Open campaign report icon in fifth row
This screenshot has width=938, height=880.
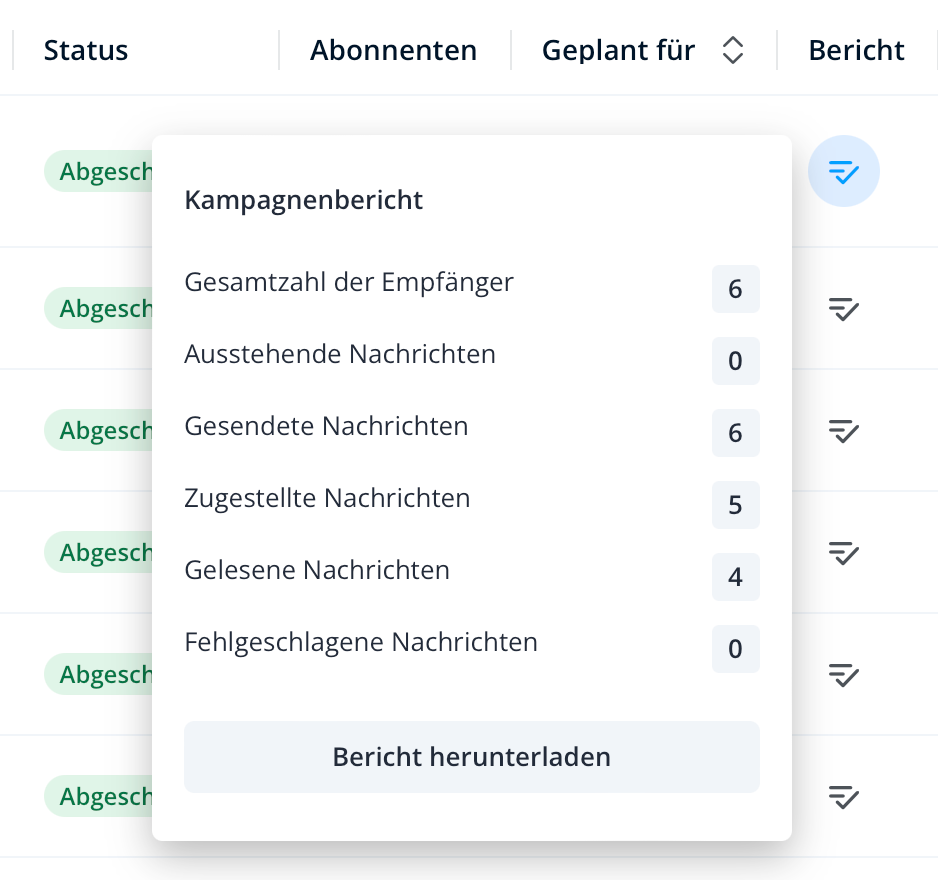tap(844, 675)
